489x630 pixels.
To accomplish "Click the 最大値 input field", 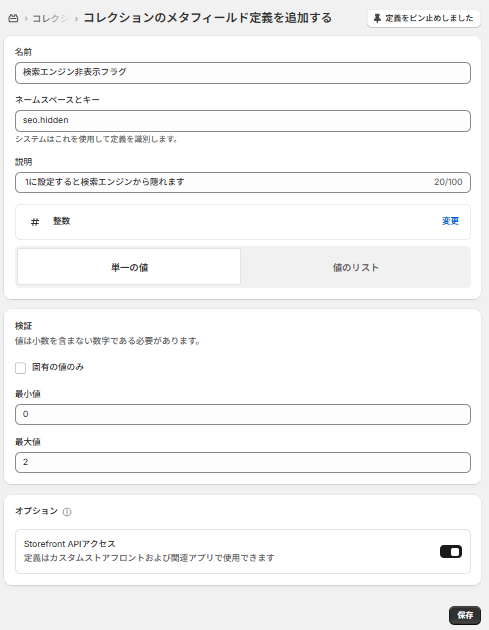I will (243, 462).
